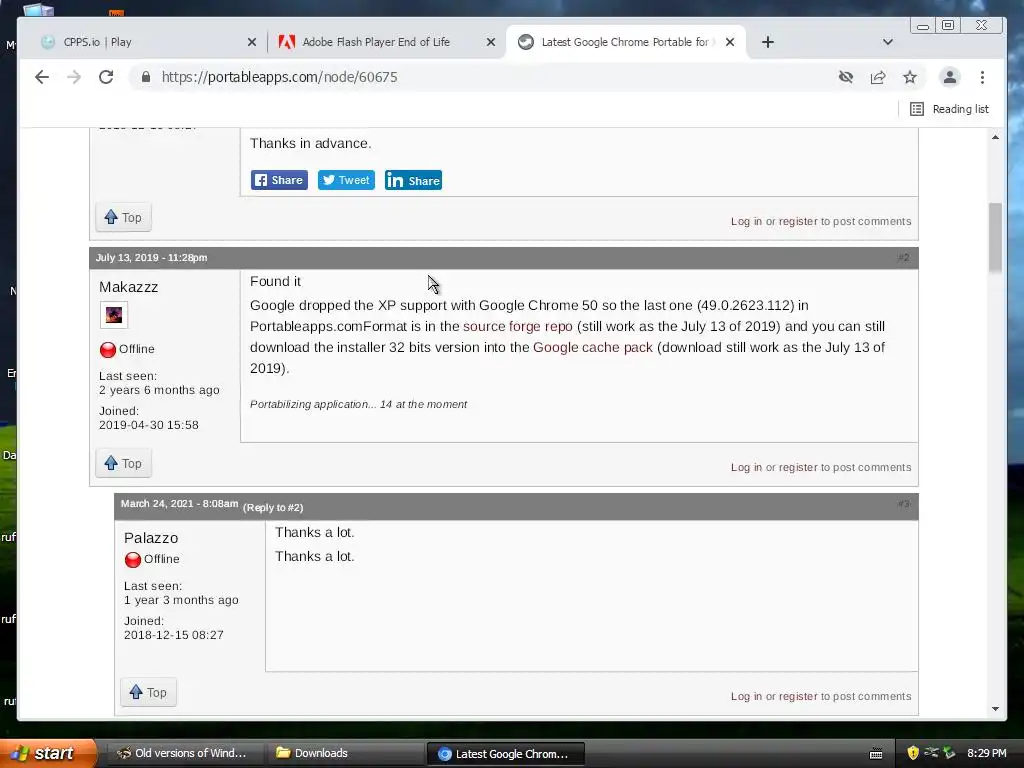Image resolution: width=1024 pixels, height=768 pixels.
Task: Click register link under Makazzz's comment
Action: [798, 468]
